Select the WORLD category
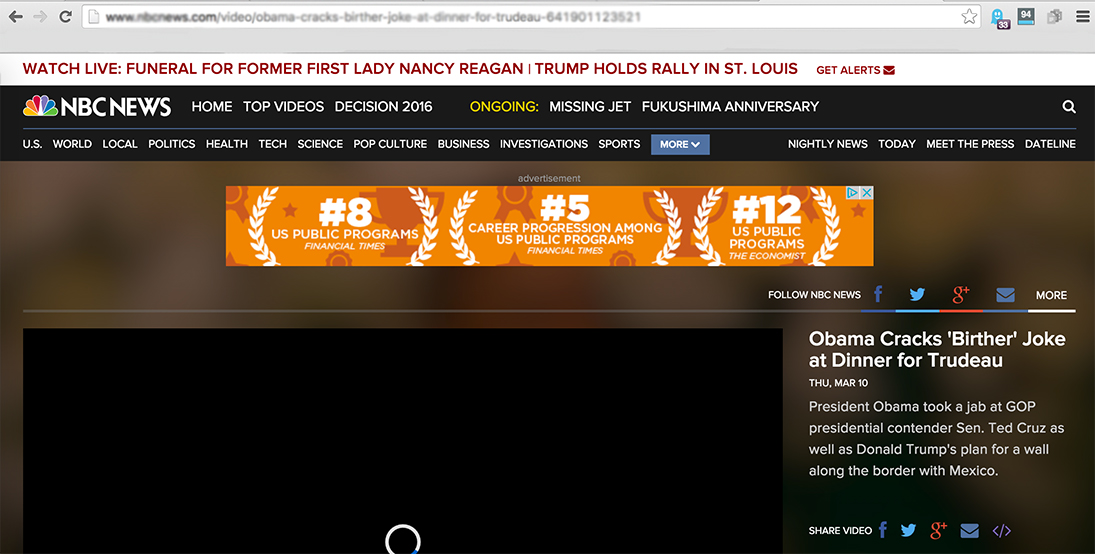This screenshot has height=554, width=1095. 72,144
